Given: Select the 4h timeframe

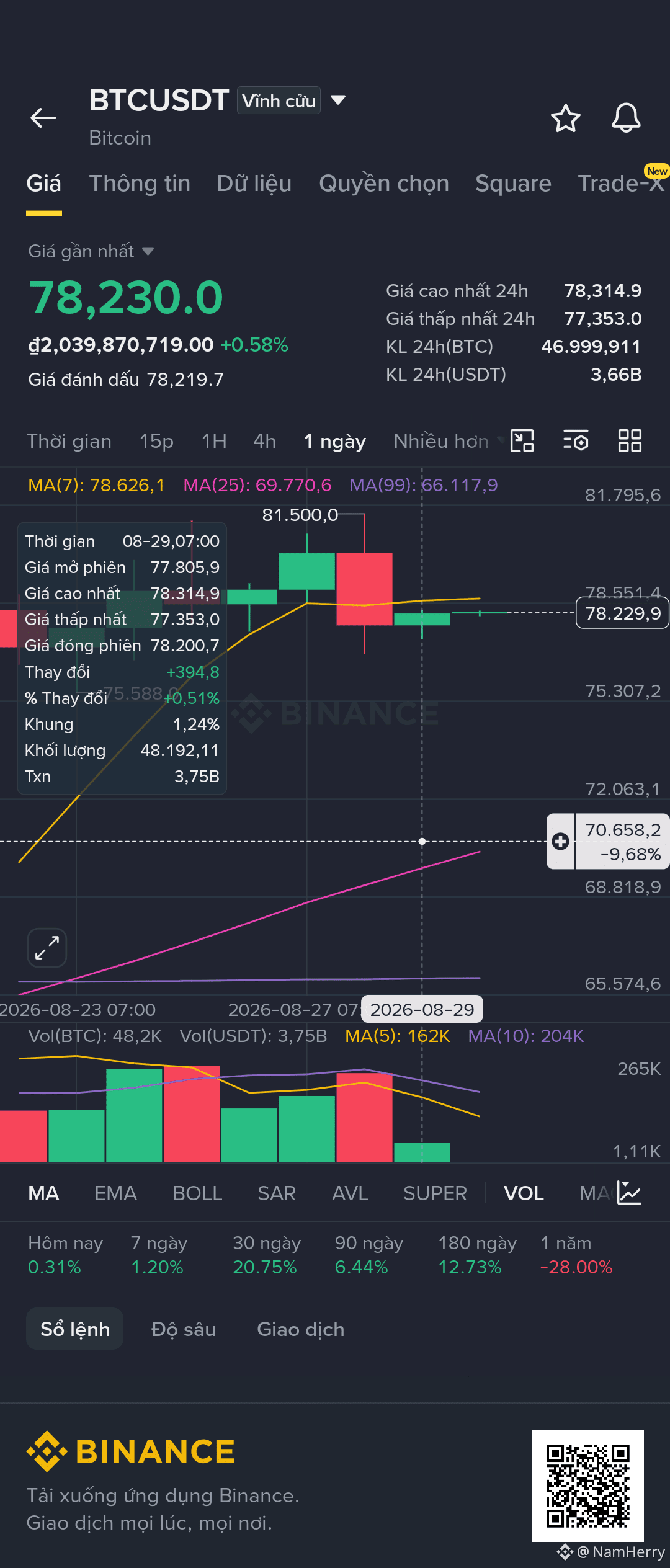Looking at the screenshot, I should click(x=264, y=441).
